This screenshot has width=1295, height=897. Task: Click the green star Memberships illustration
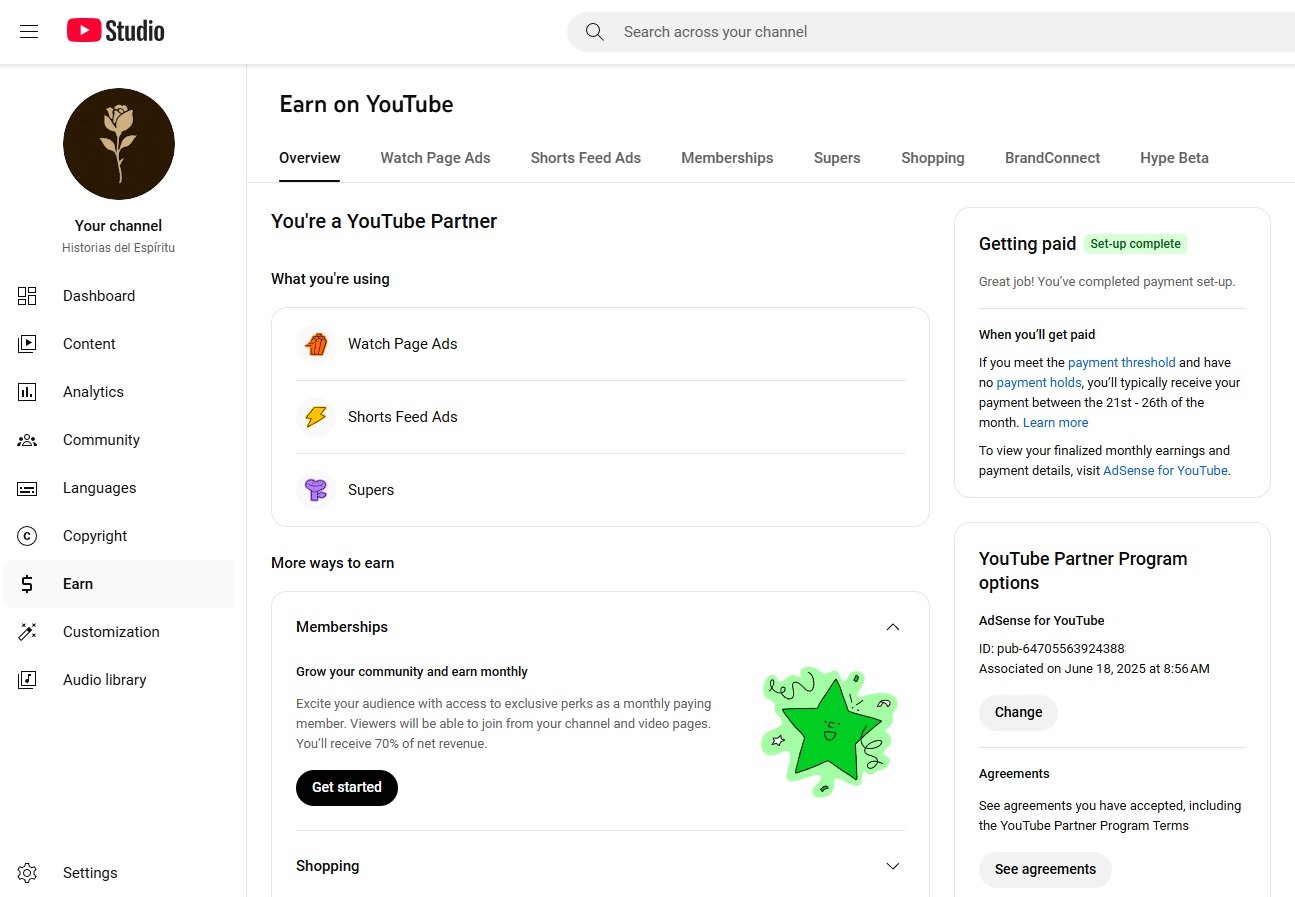click(x=829, y=732)
